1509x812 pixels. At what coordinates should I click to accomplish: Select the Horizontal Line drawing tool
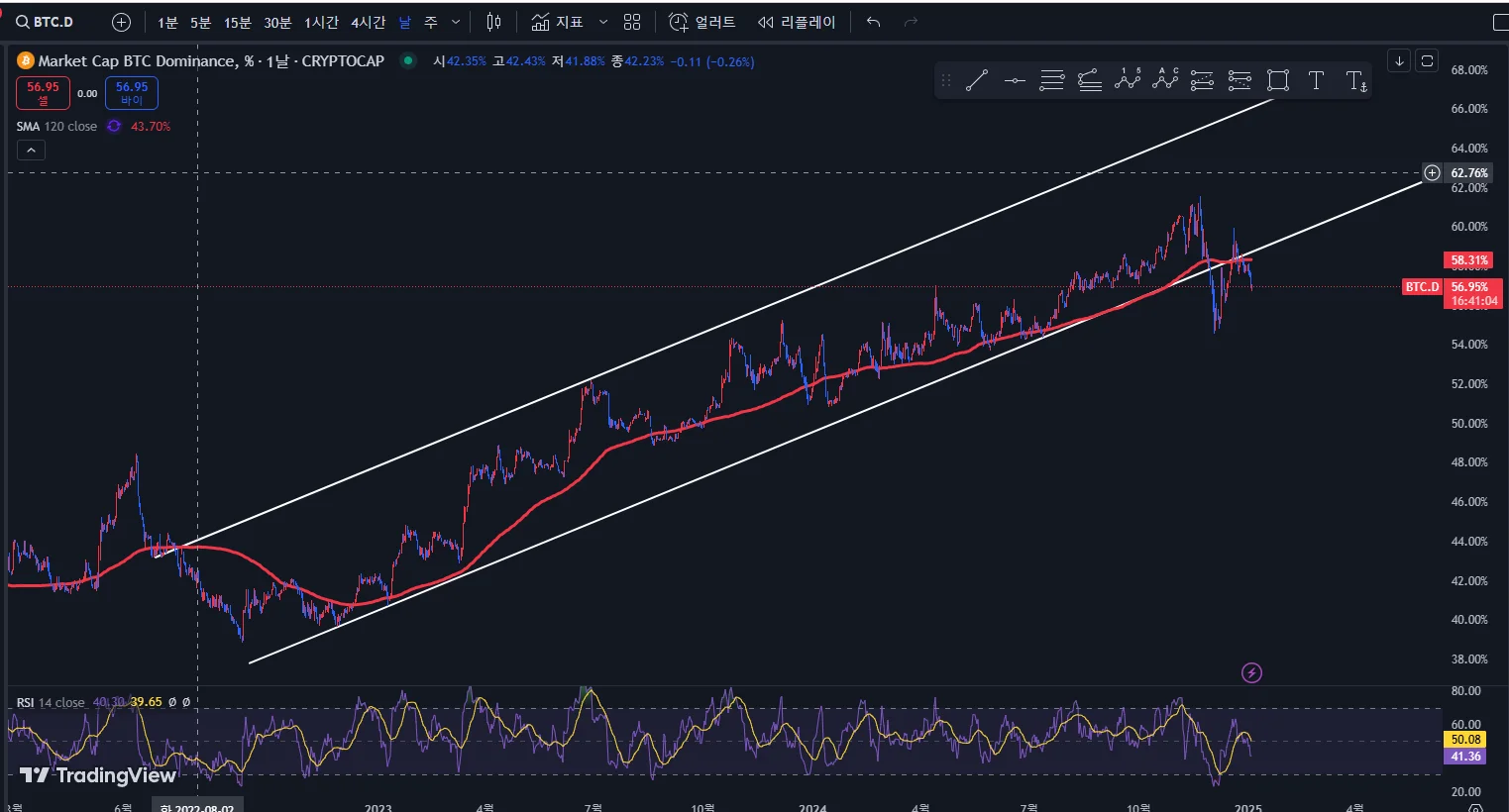point(1014,81)
